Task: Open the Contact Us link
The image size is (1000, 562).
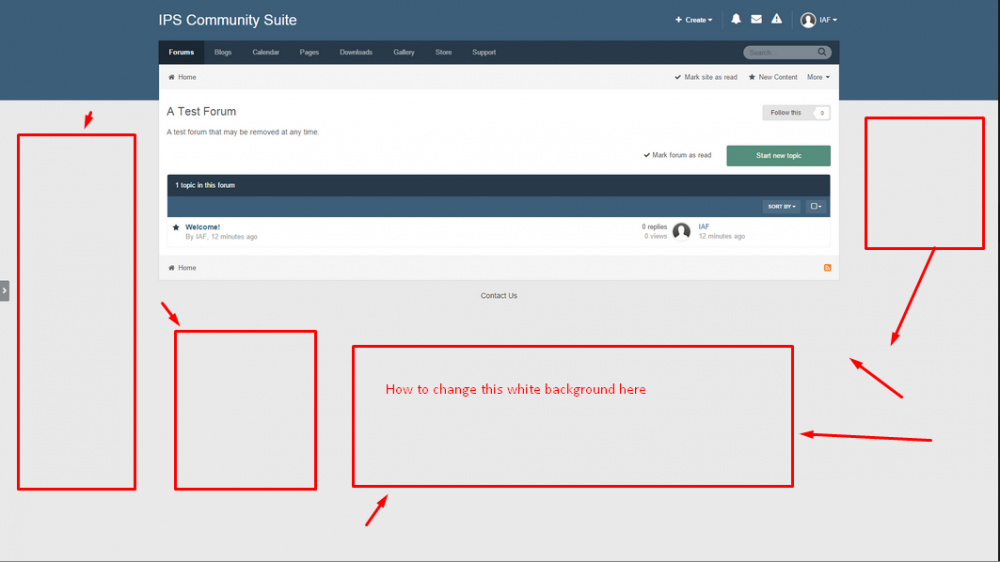Action: [499, 296]
